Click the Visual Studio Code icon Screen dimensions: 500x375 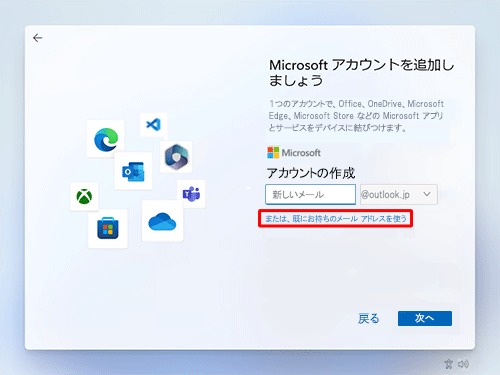pyautogui.click(x=154, y=125)
